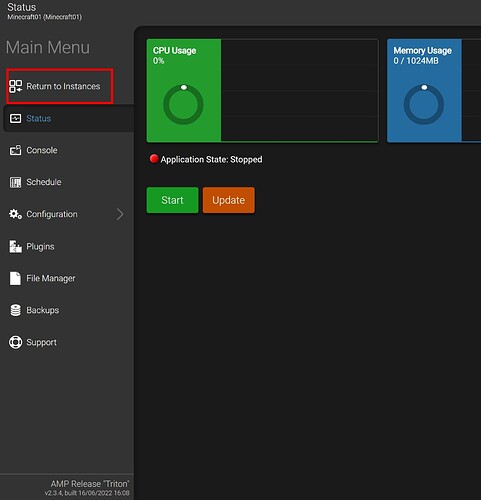The width and height of the screenshot is (481, 500).
Task: Click the Memory Usage circular gauge
Action: tap(424, 104)
